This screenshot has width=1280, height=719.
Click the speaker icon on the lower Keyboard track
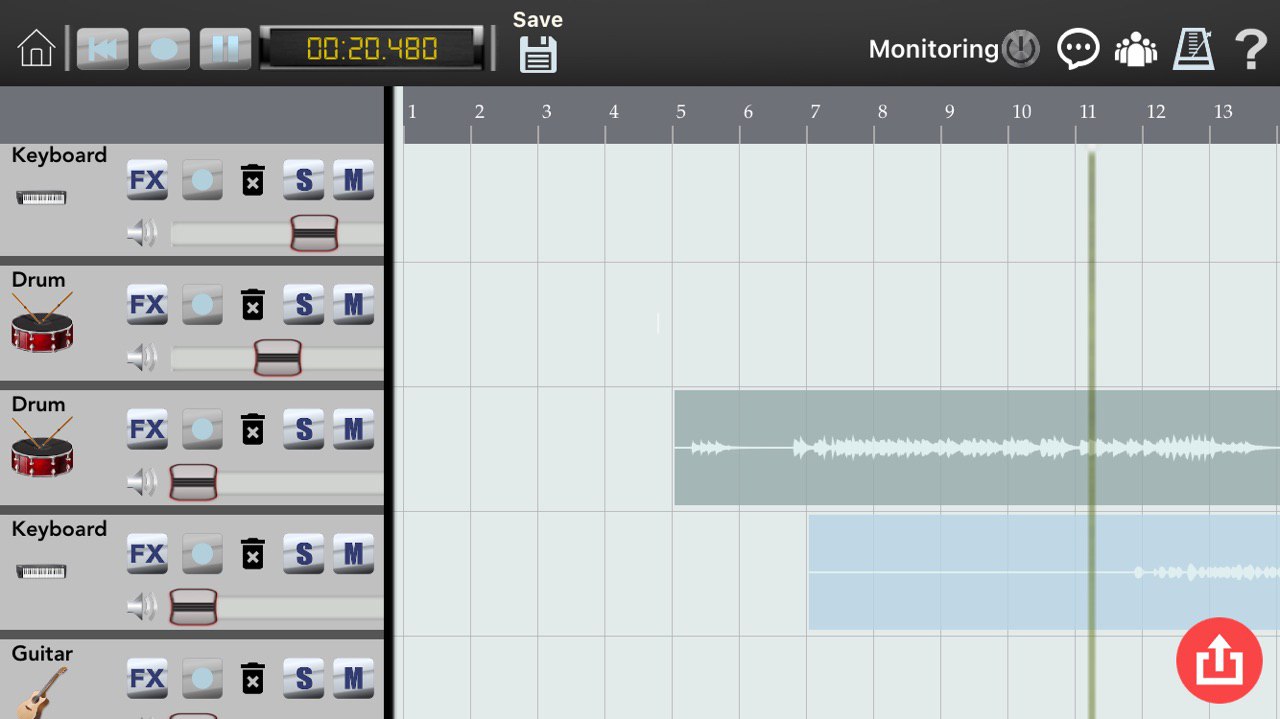point(142,607)
